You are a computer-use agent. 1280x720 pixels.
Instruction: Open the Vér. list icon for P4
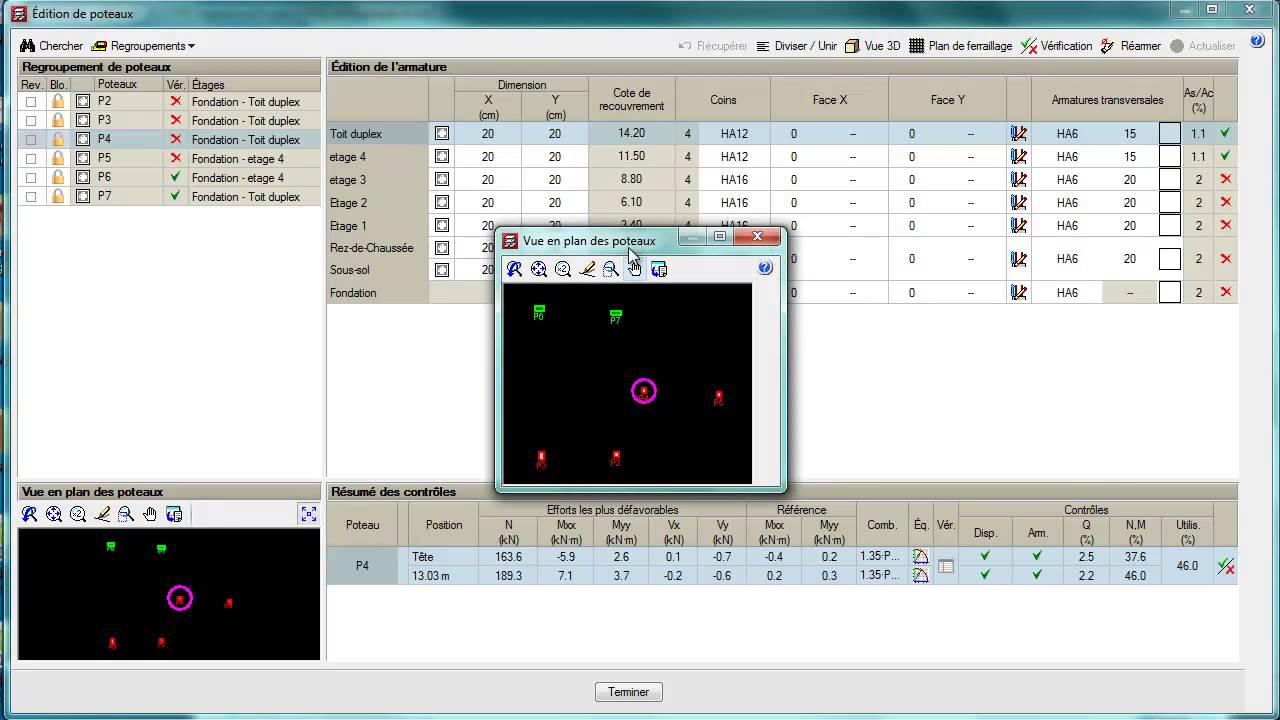click(945, 566)
